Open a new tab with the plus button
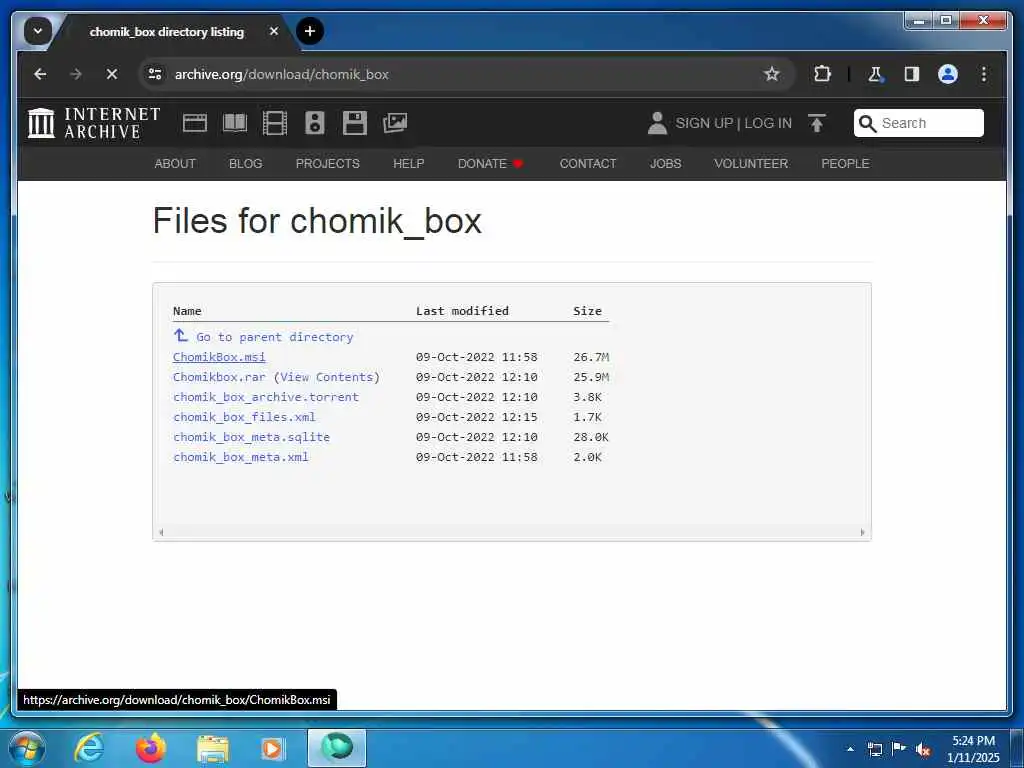Image resolution: width=1024 pixels, height=768 pixels. click(310, 31)
